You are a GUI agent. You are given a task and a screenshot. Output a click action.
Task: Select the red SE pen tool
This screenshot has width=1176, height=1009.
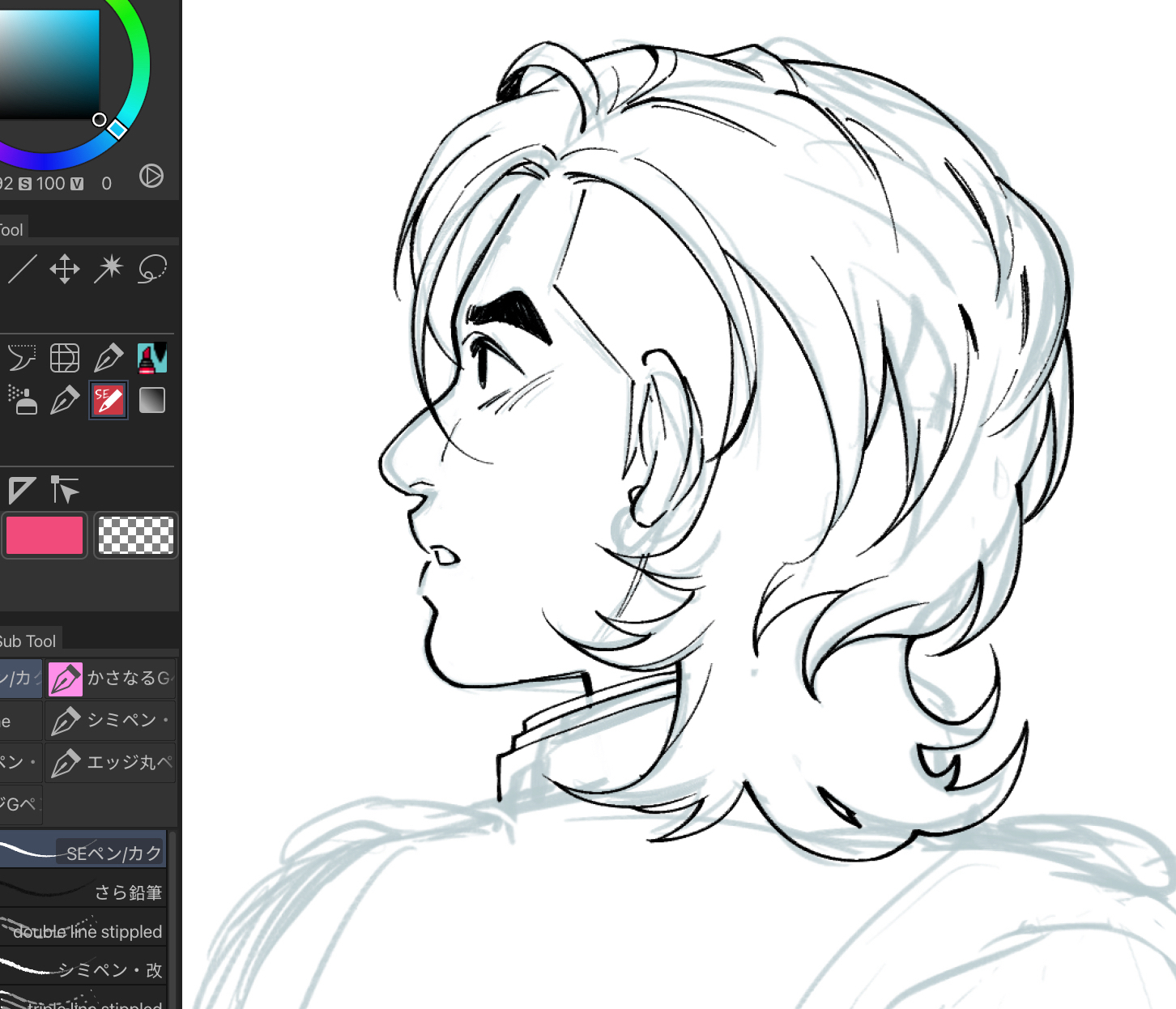pyautogui.click(x=108, y=400)
